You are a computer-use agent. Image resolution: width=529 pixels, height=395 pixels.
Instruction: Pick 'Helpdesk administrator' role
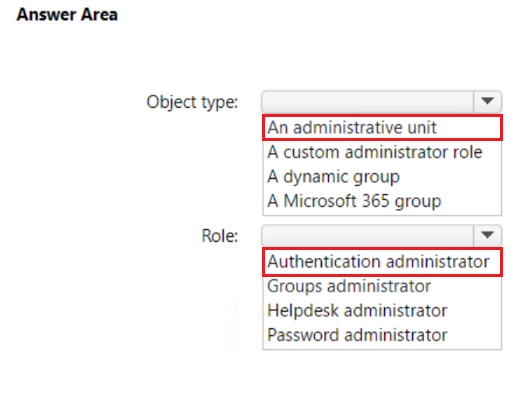[382, 310]
